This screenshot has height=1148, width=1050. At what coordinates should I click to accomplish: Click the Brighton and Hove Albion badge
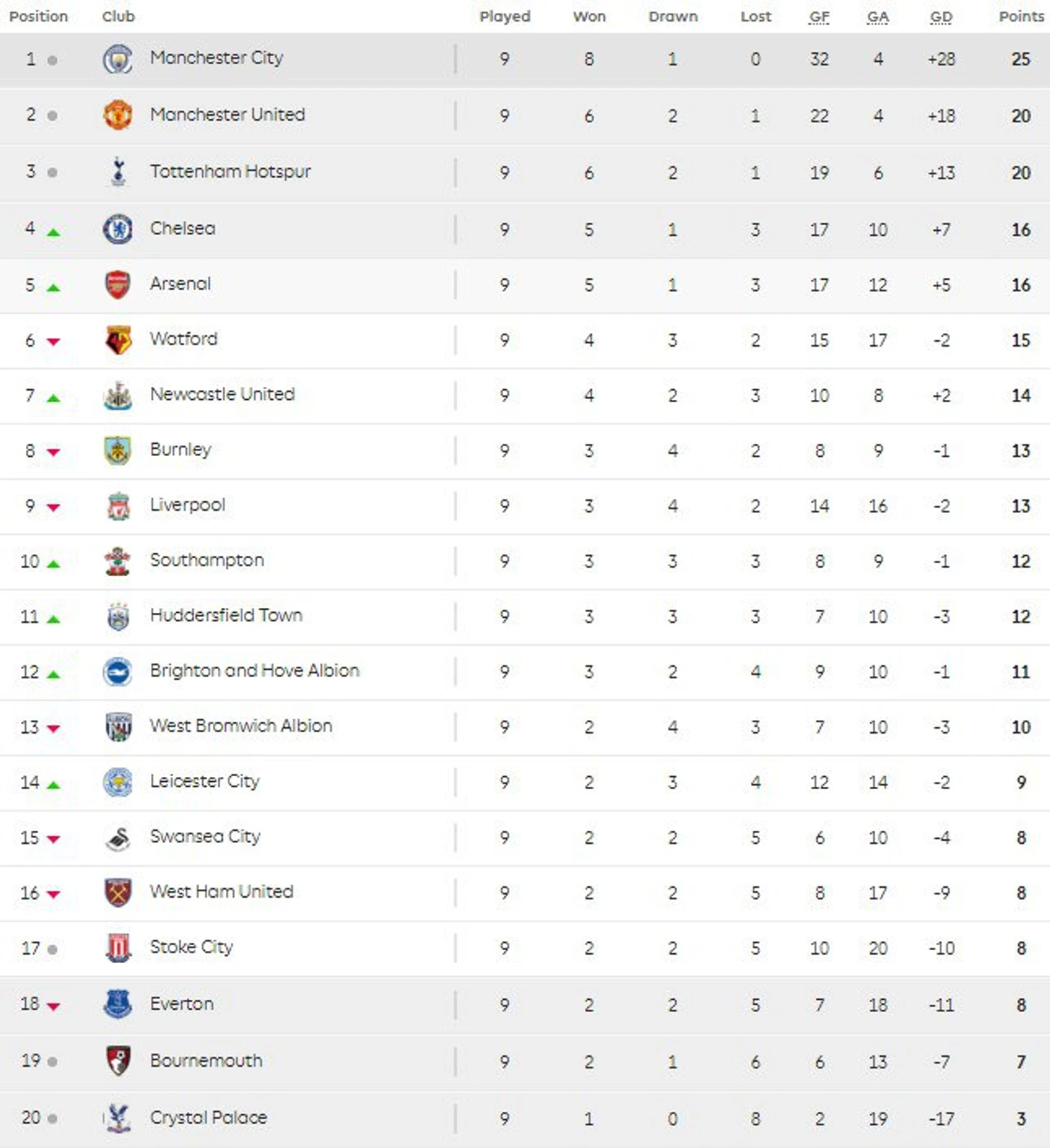(118, 672)
